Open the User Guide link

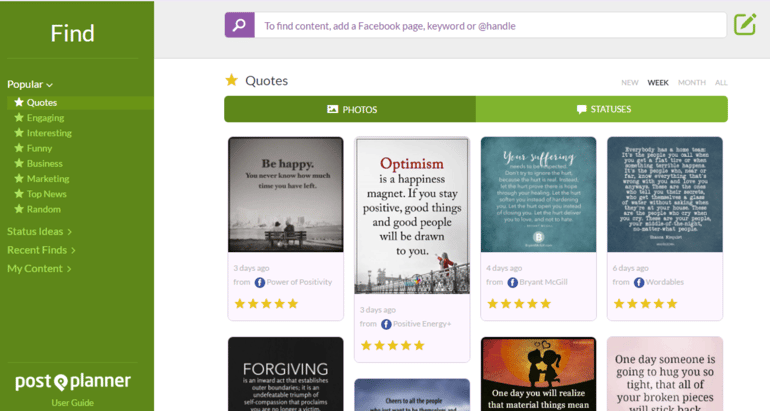[73, 403]
